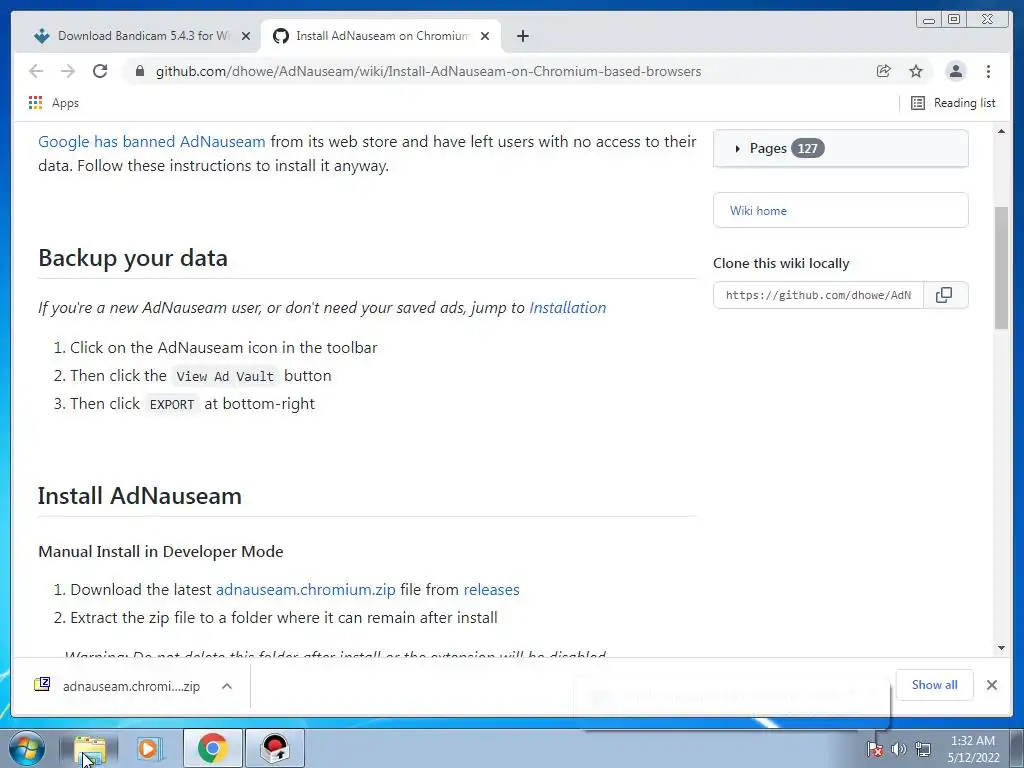1024x768 pixels.
Task: Open the Reading list panel
Action: pos(953,103)
